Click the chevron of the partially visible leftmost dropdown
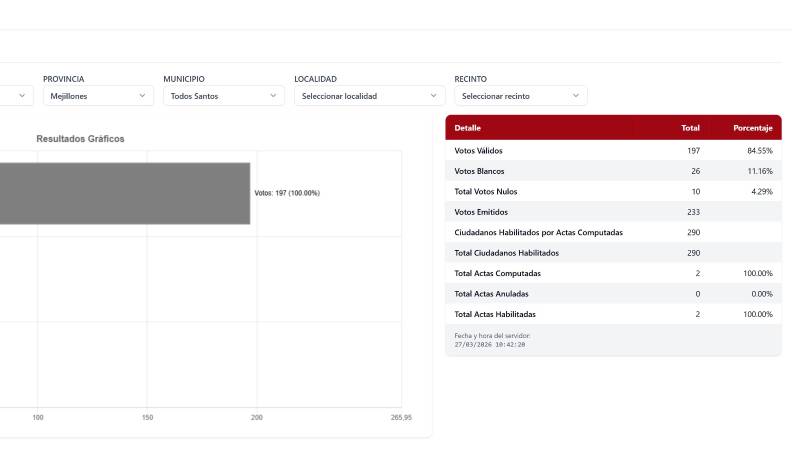The image size is (799, 450). tap(22, 96)
